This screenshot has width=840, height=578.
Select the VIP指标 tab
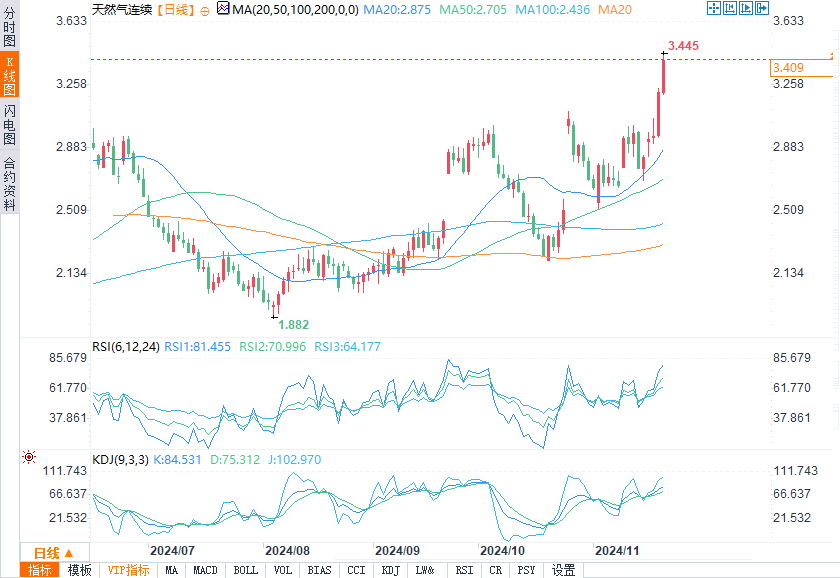129,570
